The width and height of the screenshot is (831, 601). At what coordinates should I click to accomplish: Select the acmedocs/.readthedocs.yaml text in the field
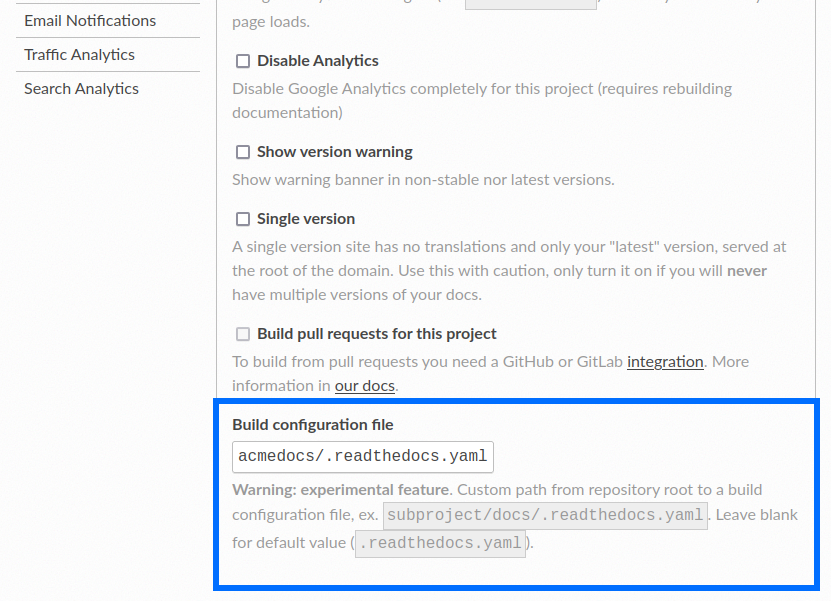pyautogui.click(x=362, y=457)
